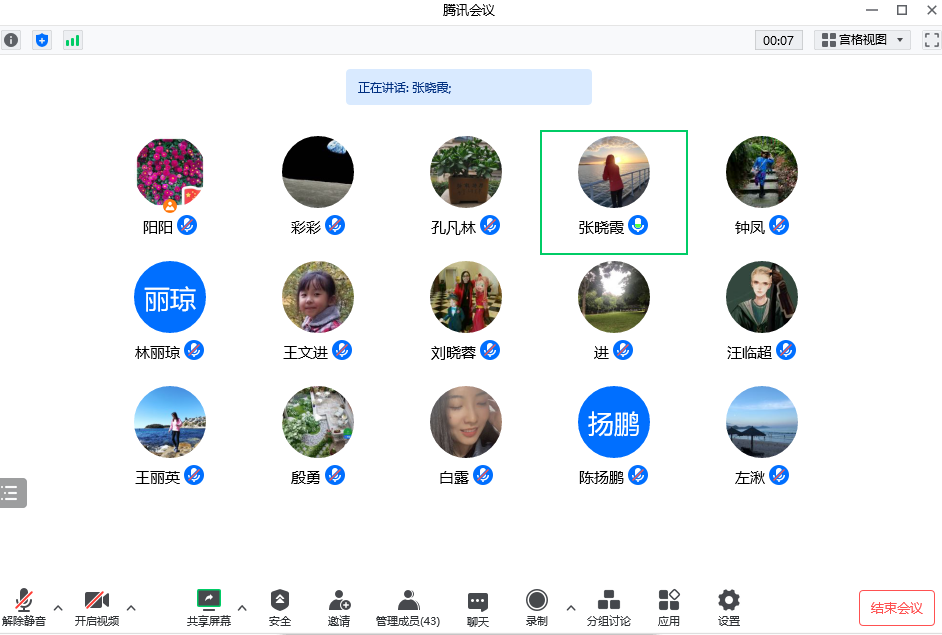
Task: Open meeting info icon
Action: (11, 40)
